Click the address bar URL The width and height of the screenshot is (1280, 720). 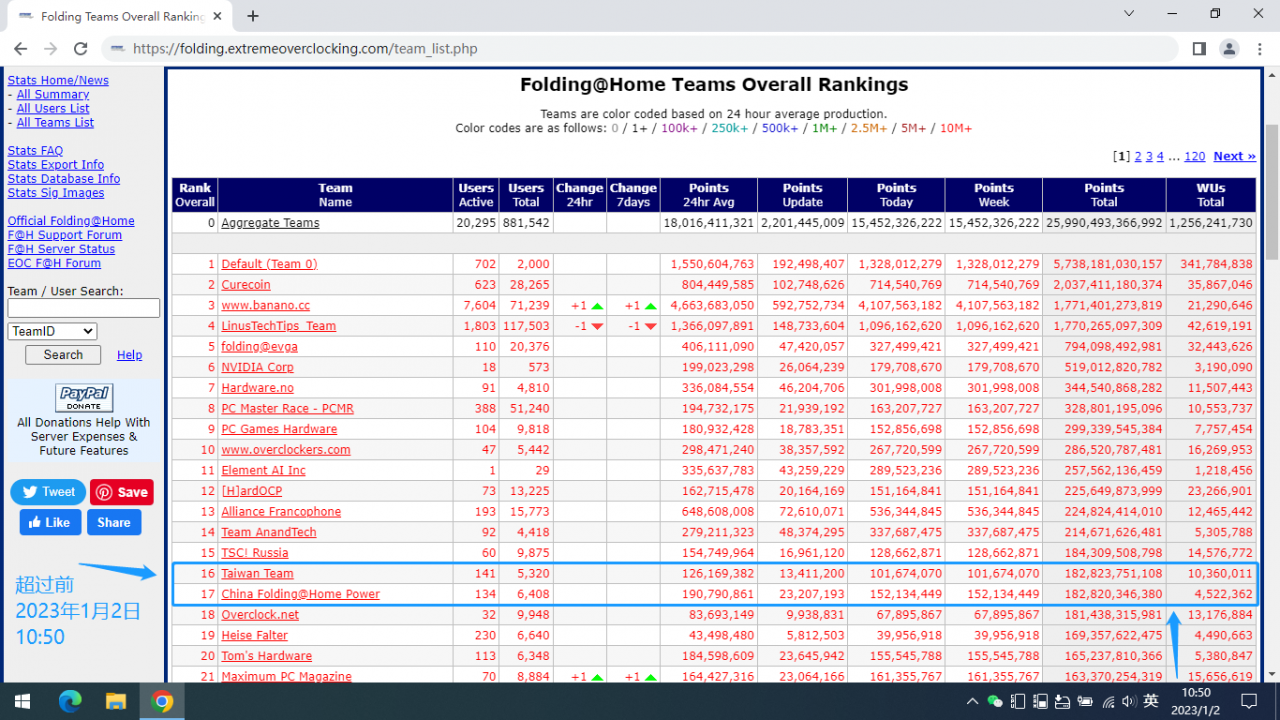click(x=305, y=48)
